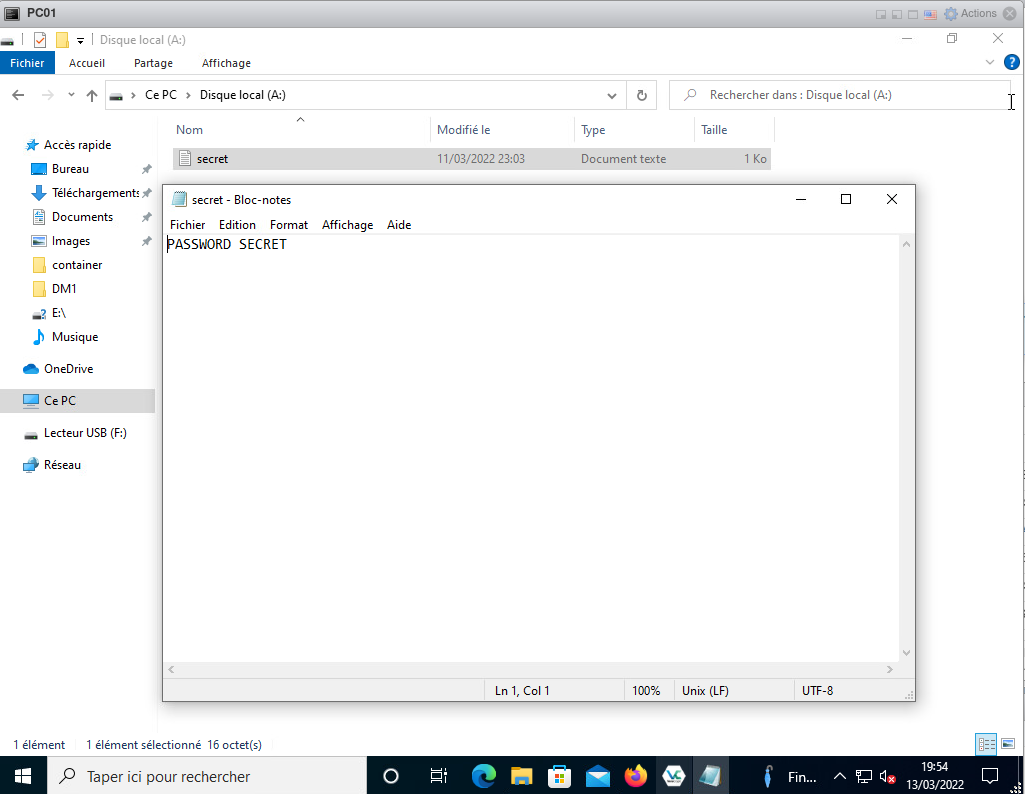Expand the Explorer ribbon chevron
1025x794 pixels.
coord(990,63)
